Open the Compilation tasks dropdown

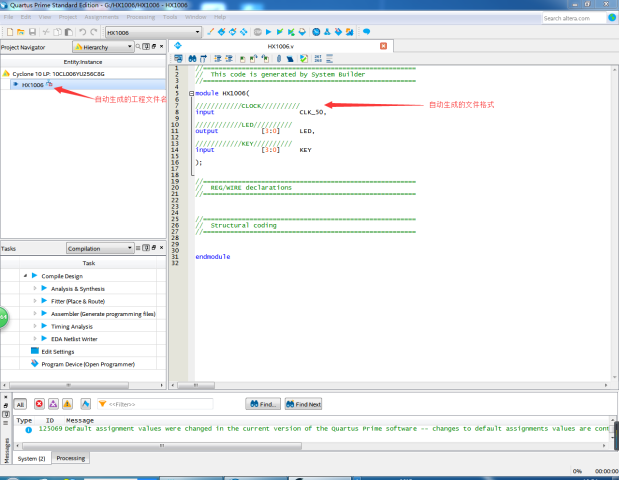pyautogui.click(x=100, y=248)
